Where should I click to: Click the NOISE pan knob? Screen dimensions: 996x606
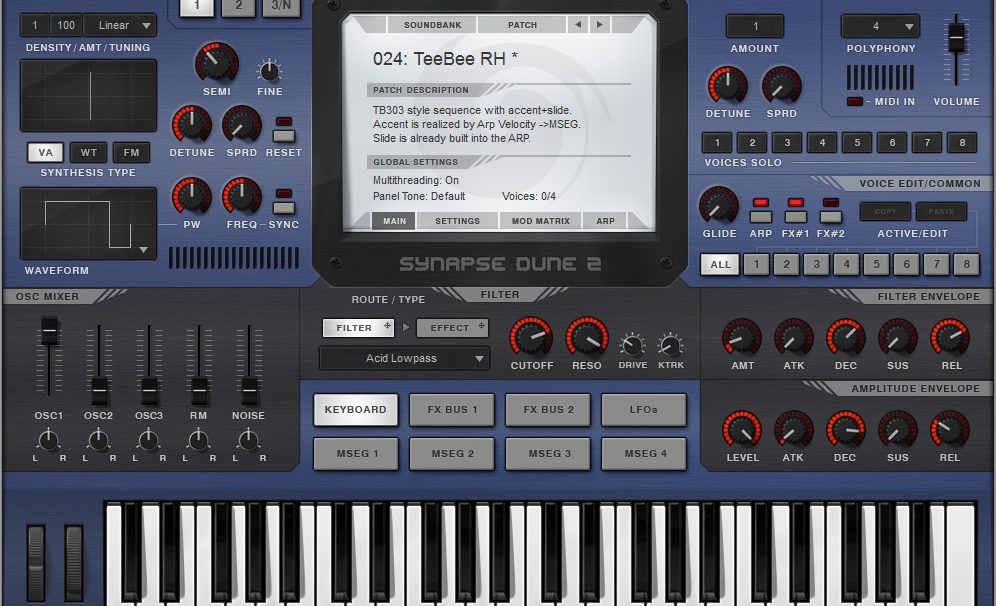point(248,440)
